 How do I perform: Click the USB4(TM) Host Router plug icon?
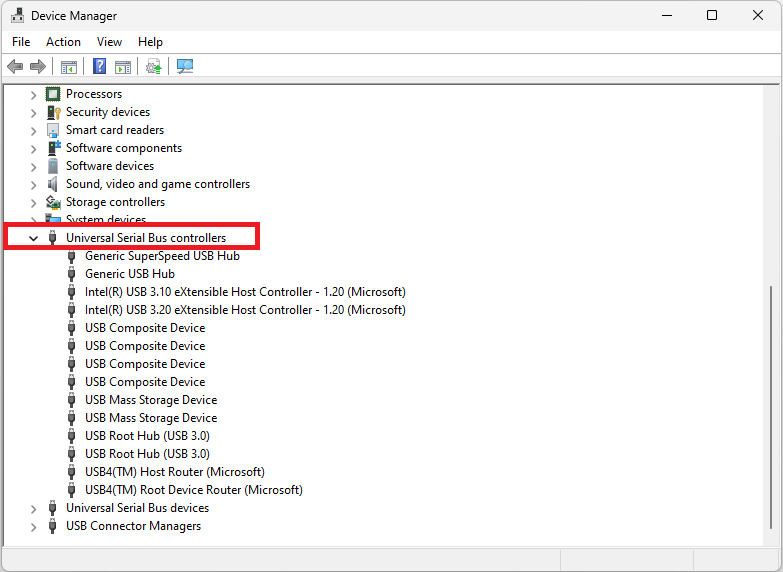tap(71, 472)
